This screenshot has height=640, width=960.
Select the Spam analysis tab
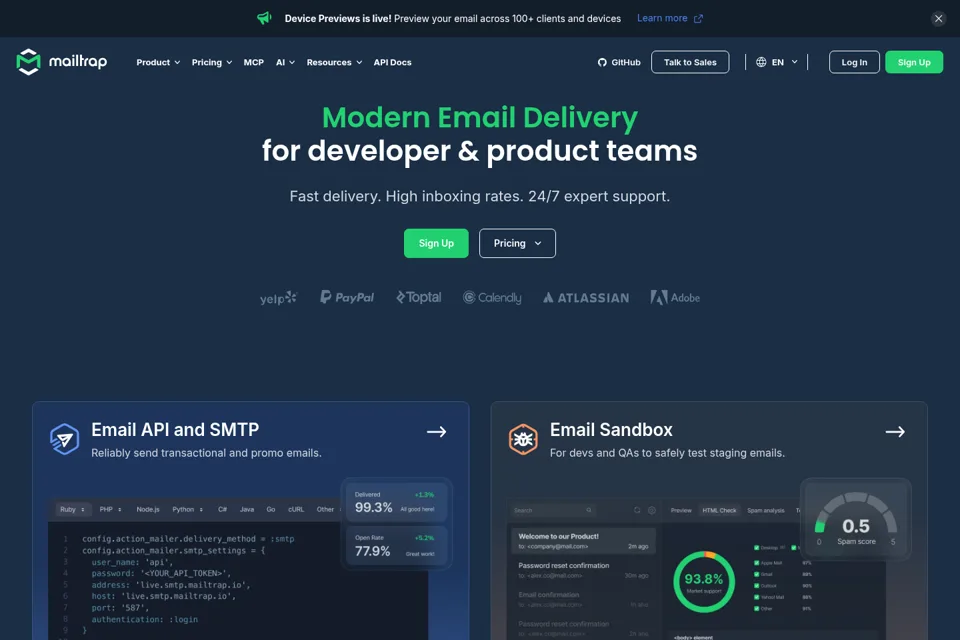point(765,510)
